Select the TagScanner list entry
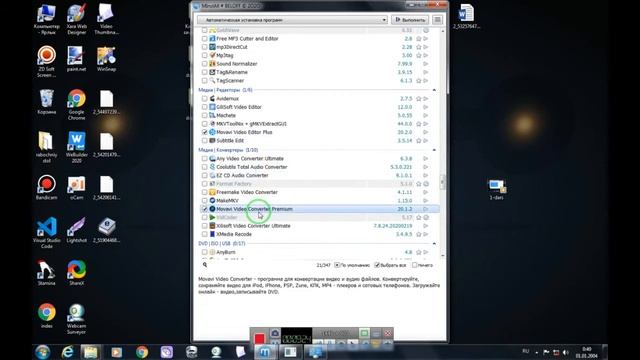The height and width of the screenshot is (360, 640). point(230,81)
